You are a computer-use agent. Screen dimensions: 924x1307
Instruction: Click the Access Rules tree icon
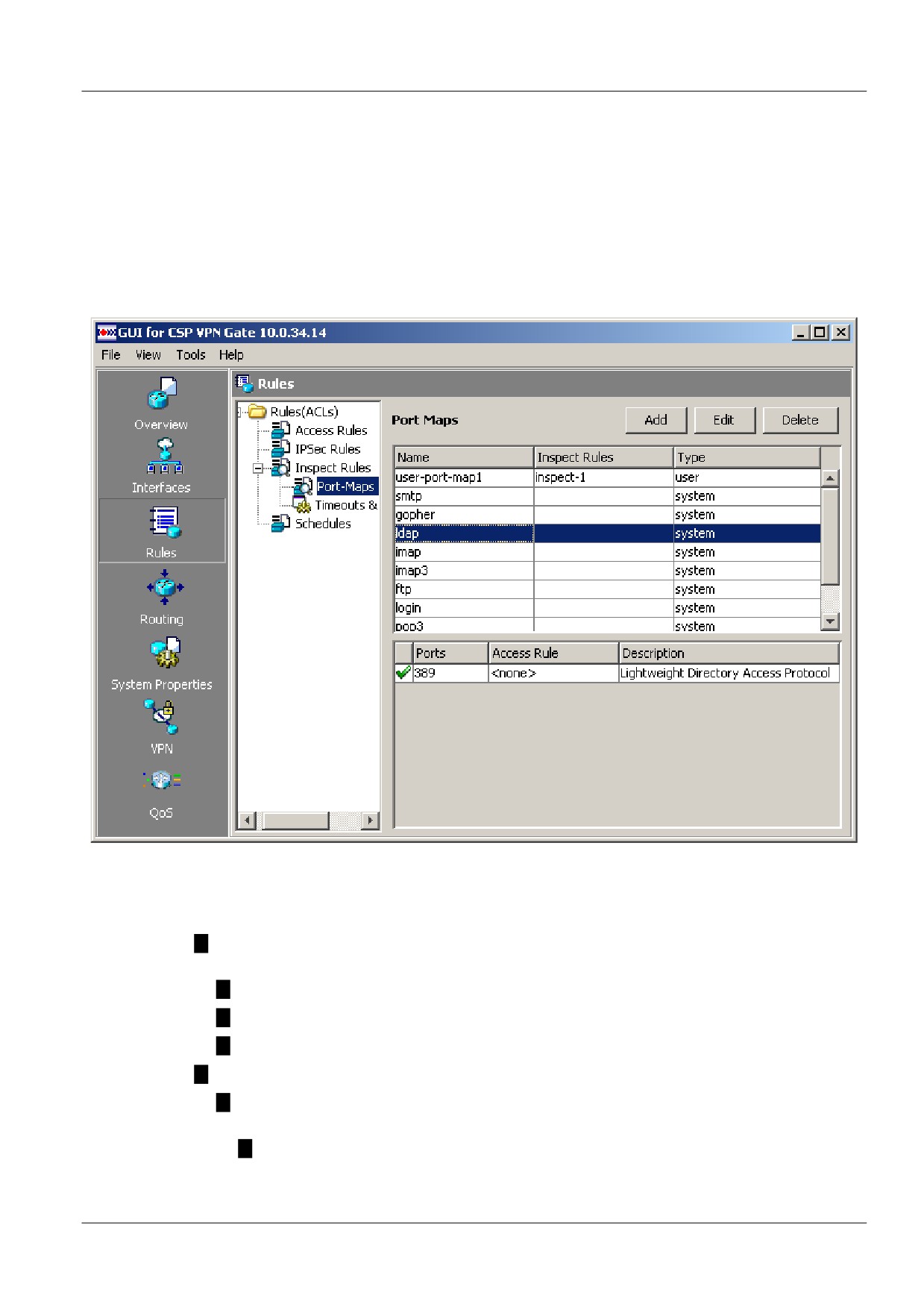point(280,430)
